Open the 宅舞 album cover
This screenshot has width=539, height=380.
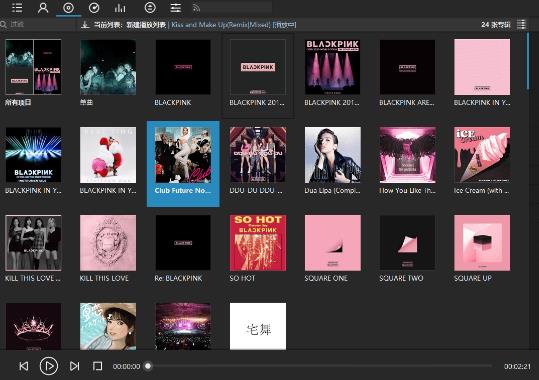click(258, 326)
